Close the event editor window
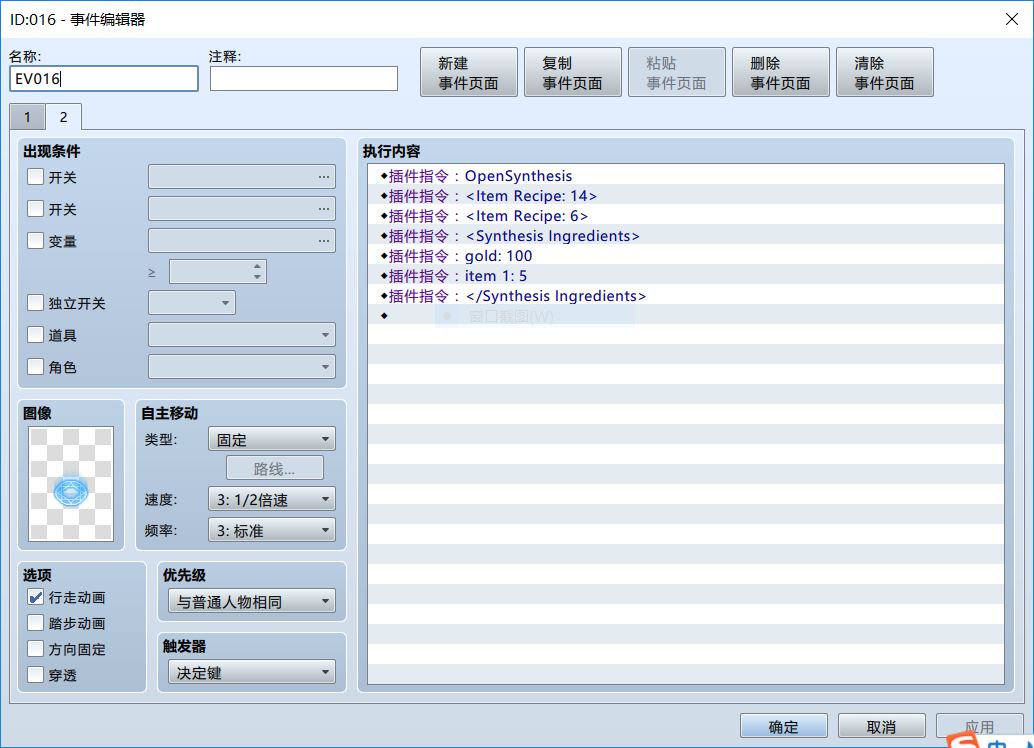Image resolution: width=1034 pixels, height=748 pixels. (1012, 19)
